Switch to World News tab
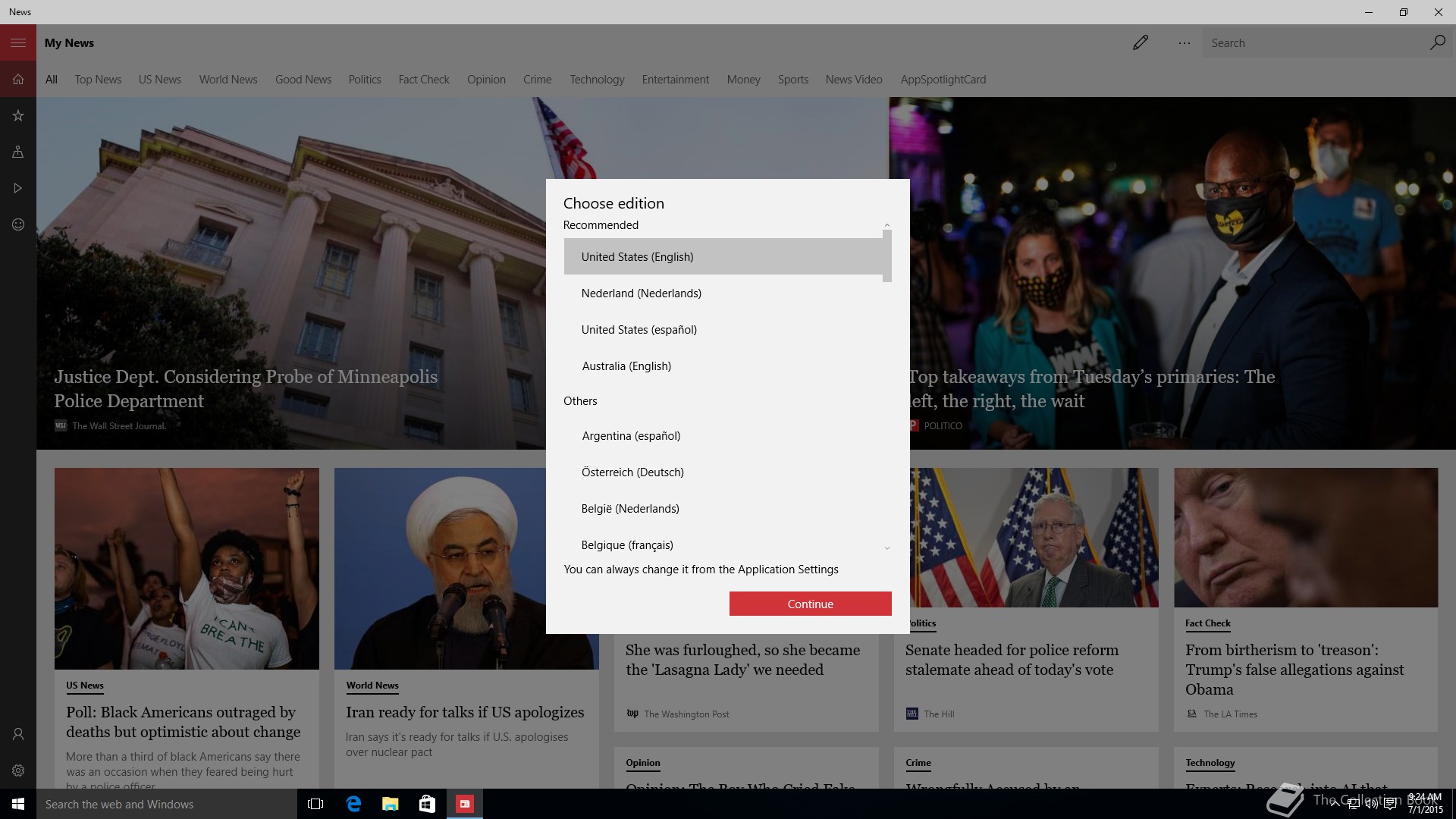 (228, 80)
